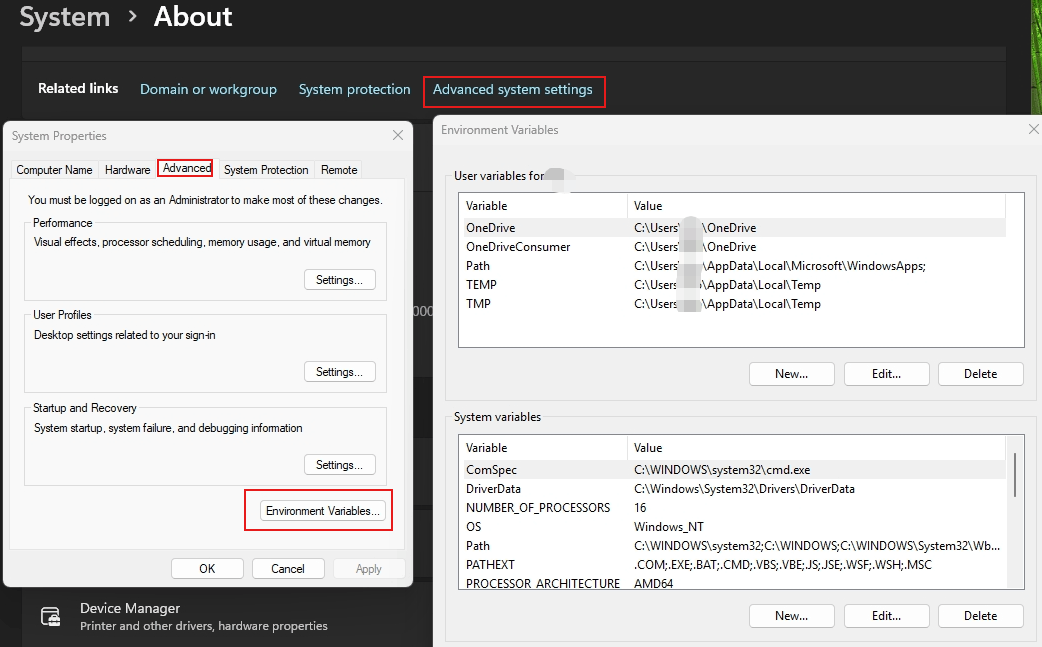The width and height of the screenshot is (1042, 647).
Task: Switch to the Hardware tab
Action: pyautogui.click(x=127, y=169)
